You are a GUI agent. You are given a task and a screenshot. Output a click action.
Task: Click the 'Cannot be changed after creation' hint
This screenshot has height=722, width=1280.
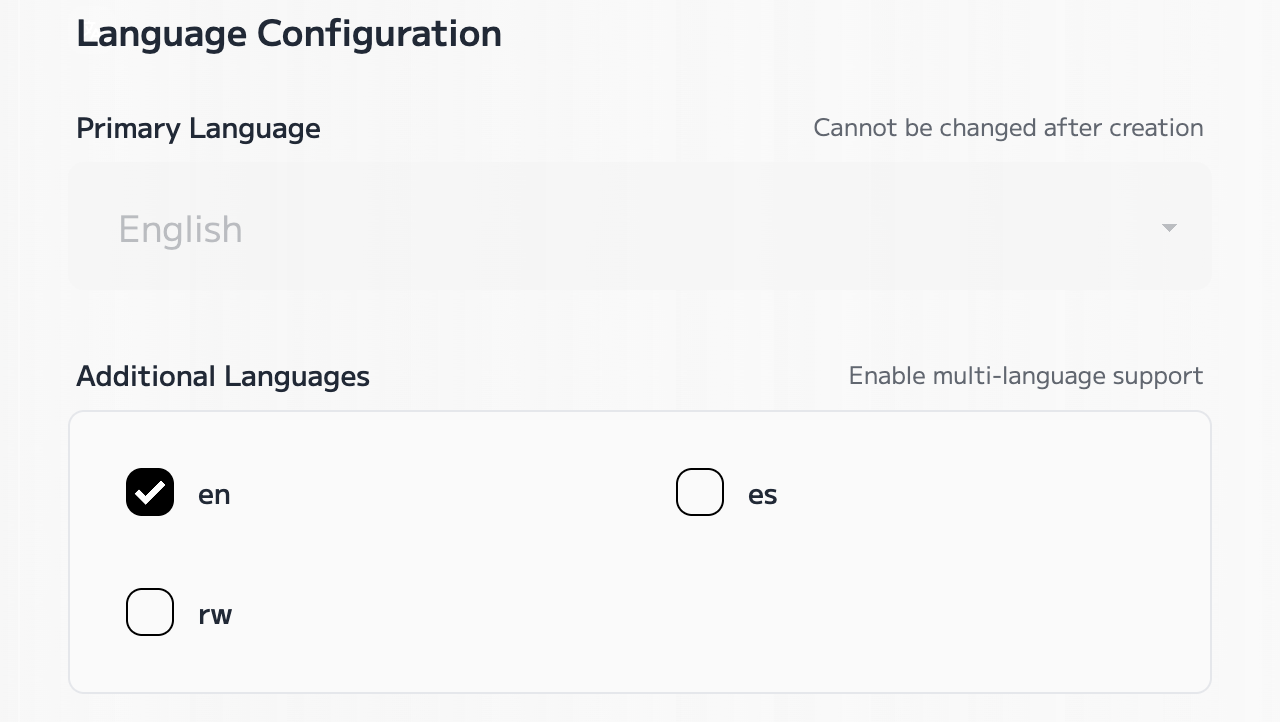point(1008,128)
